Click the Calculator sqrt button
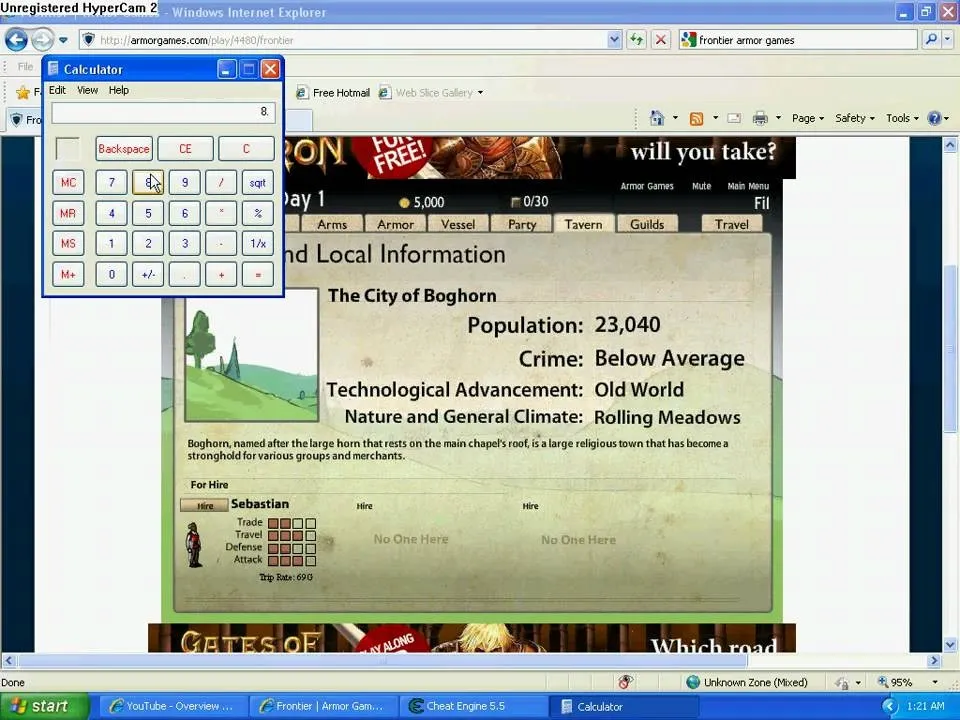 tap(258, 182)
